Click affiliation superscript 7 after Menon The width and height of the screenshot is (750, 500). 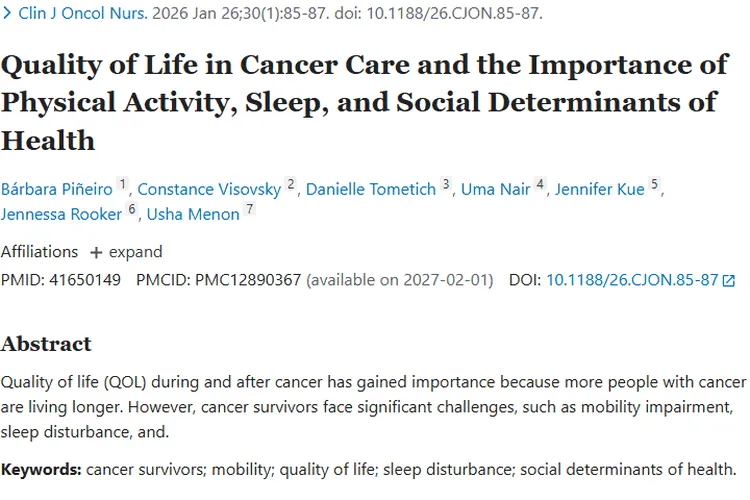[x=250, y=209]
